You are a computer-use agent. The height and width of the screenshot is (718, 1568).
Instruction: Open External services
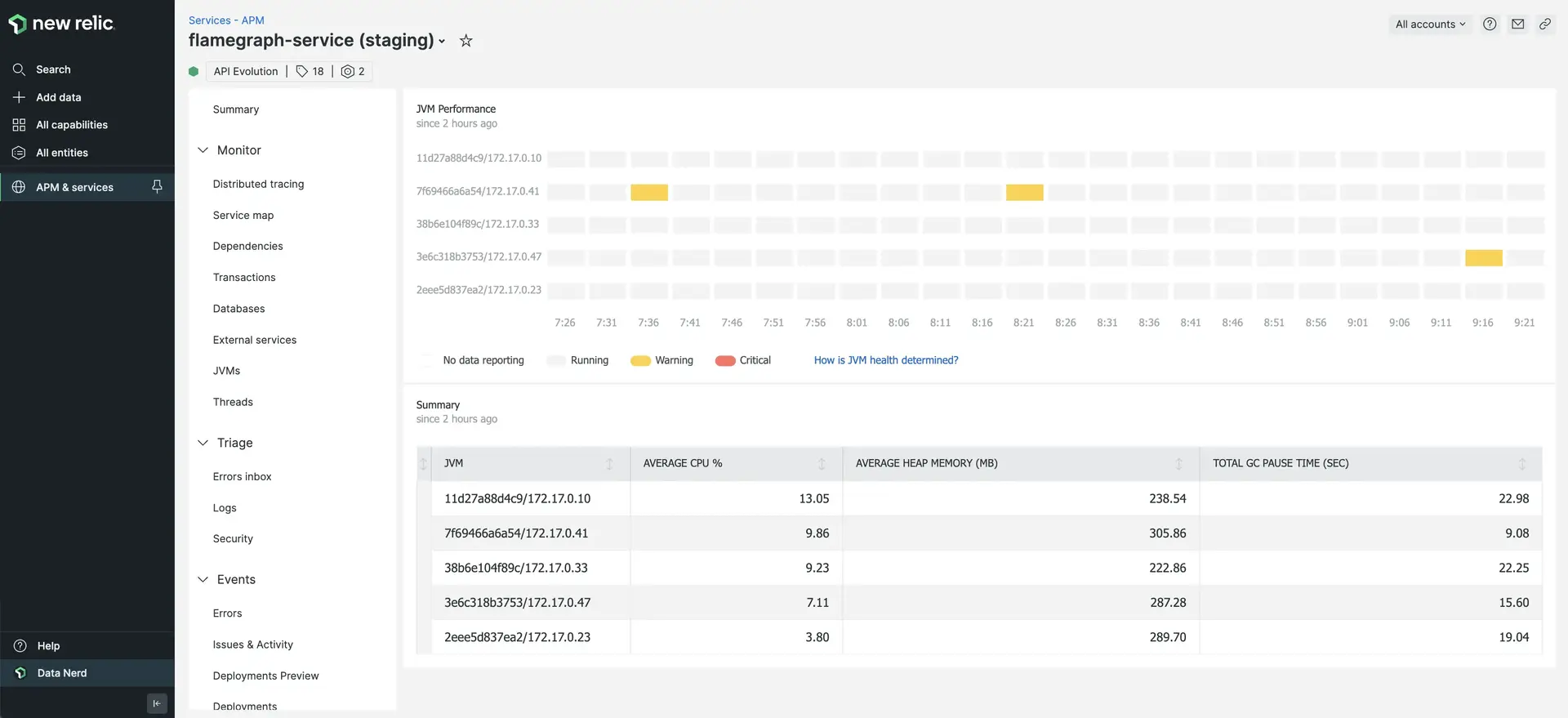(255, 340)
